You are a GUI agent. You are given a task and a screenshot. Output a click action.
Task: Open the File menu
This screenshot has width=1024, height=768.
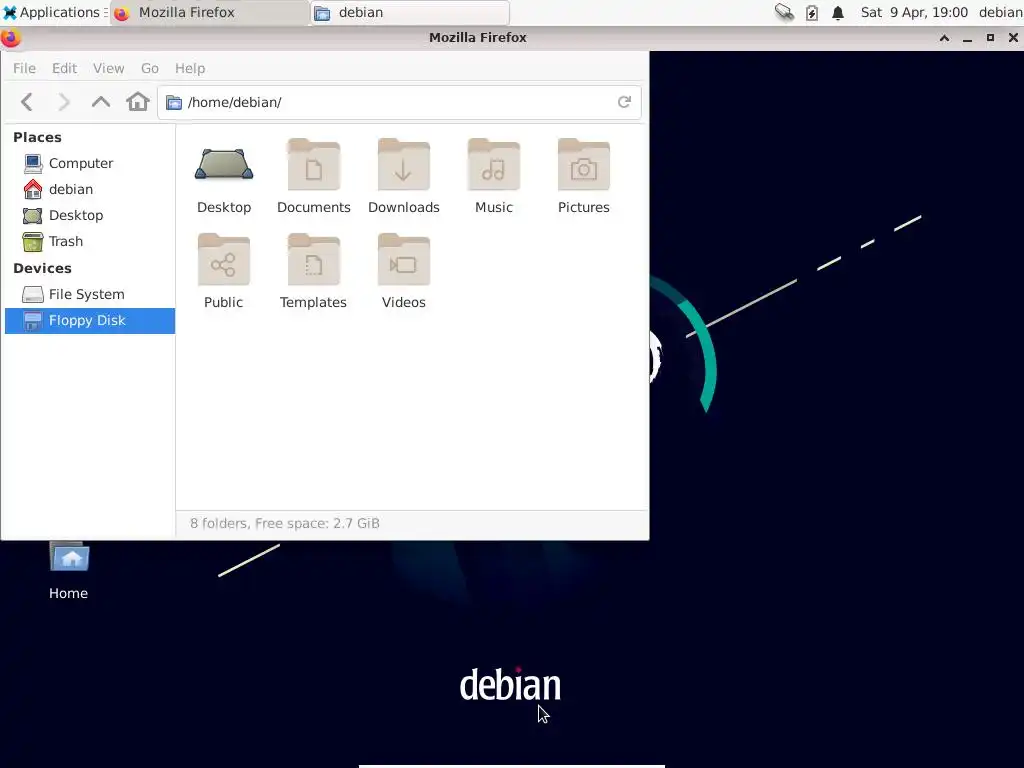[x=24, y=68]
